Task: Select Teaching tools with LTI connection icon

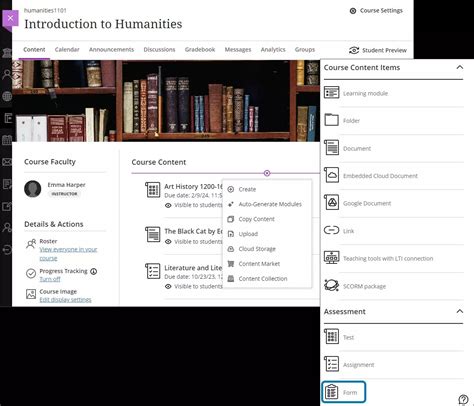Action: (331, 258)
